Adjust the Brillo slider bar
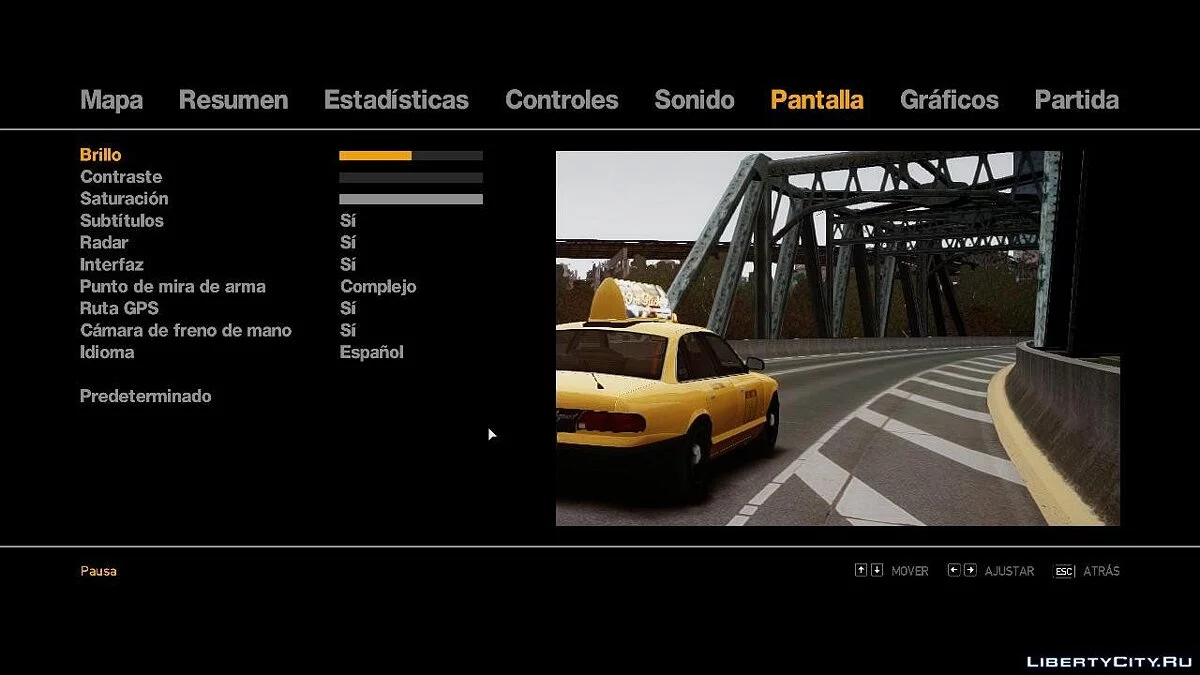 pyautogui.click(x=411, y=156)
